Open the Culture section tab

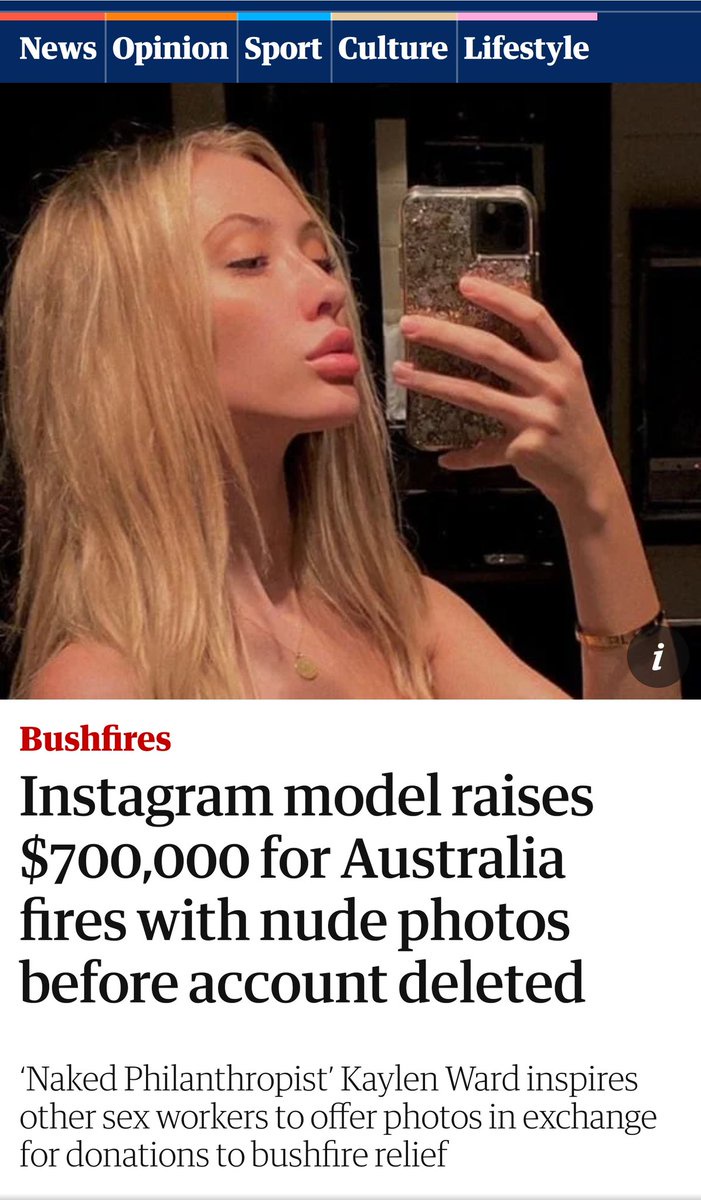[394, 48]
